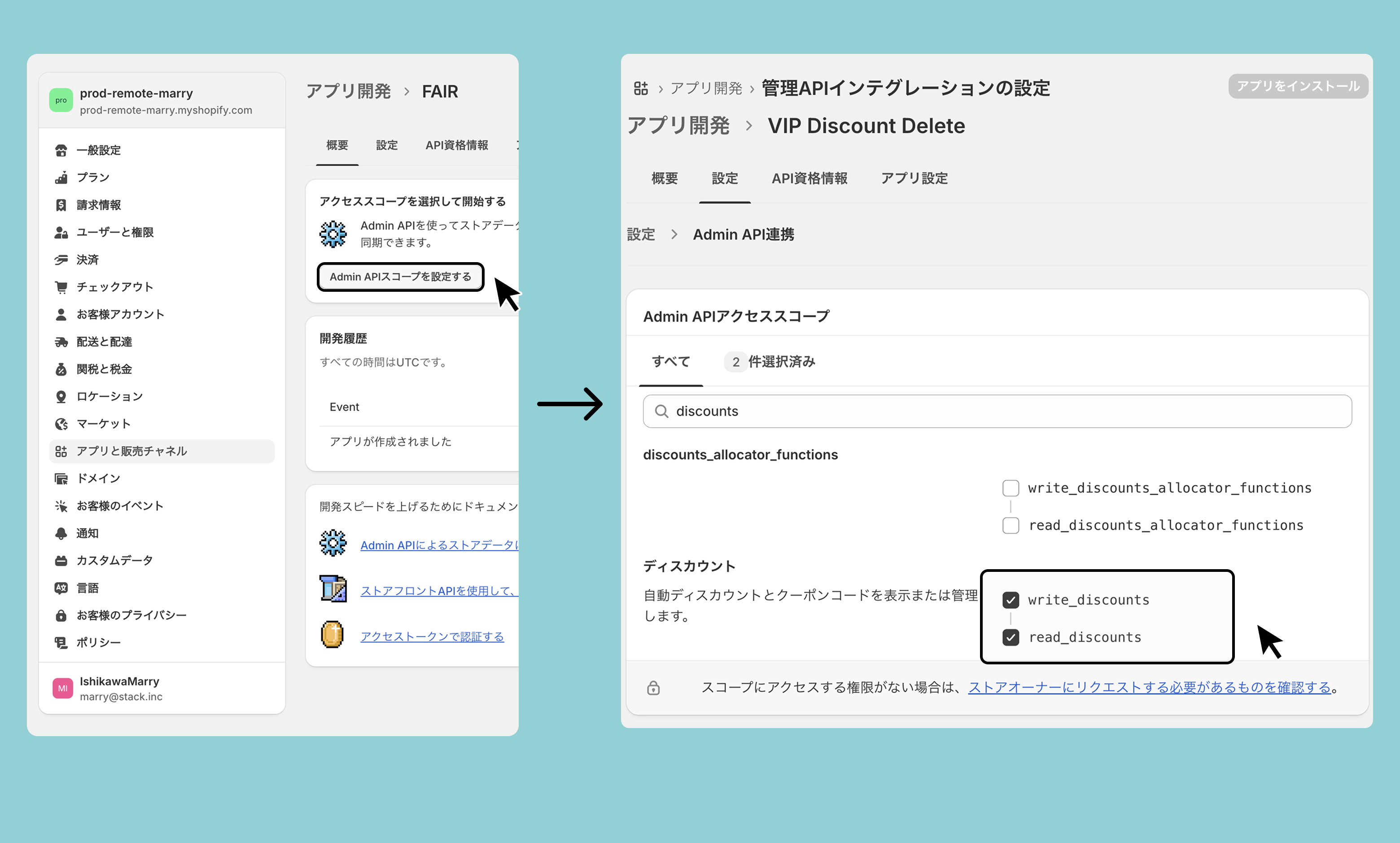Select the ロケーション pin icon
Viewport: 1400px width, 843px height.
[61, 396]
